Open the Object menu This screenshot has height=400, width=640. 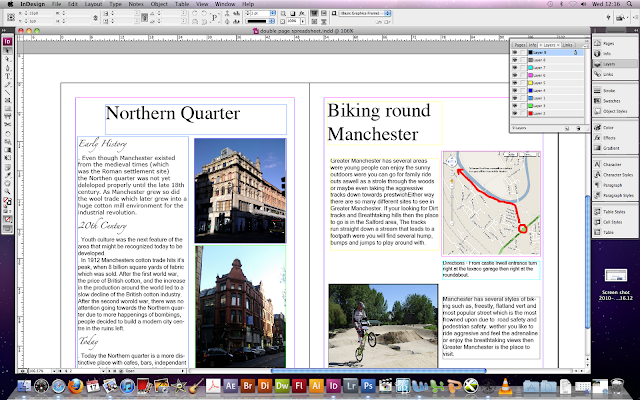(159, 4)
